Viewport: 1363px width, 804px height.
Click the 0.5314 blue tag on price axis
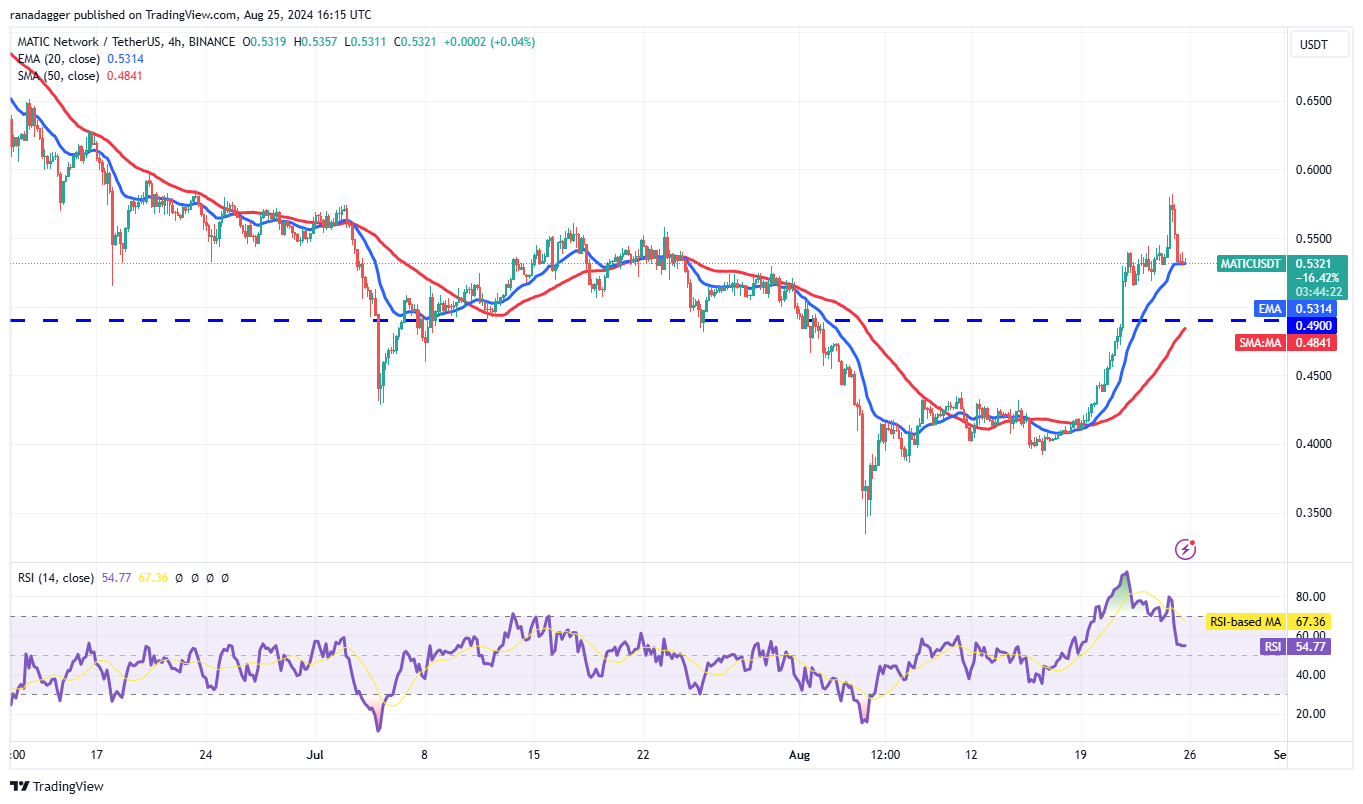1314,309
